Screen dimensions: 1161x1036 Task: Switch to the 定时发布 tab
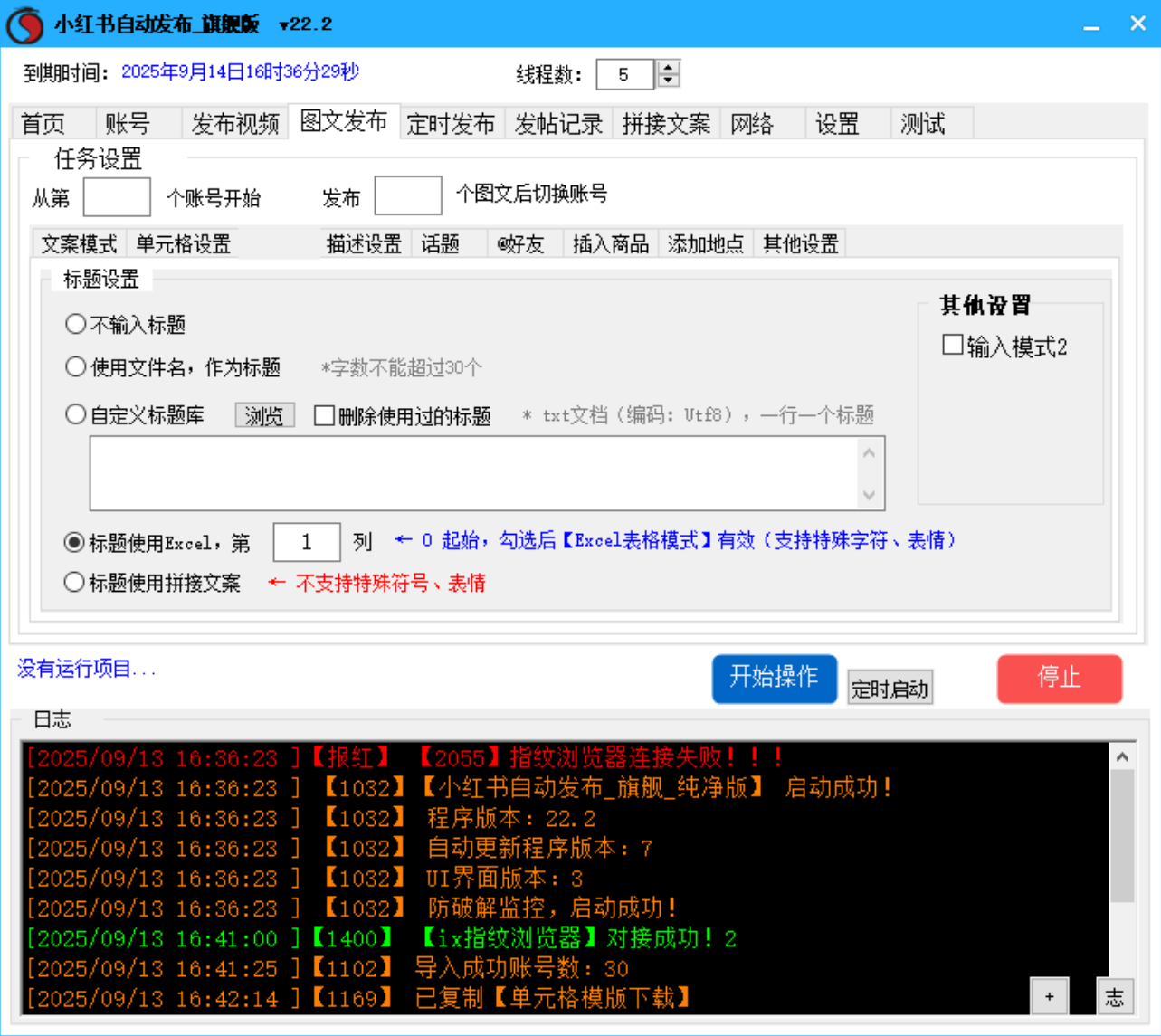pos(452,123)
